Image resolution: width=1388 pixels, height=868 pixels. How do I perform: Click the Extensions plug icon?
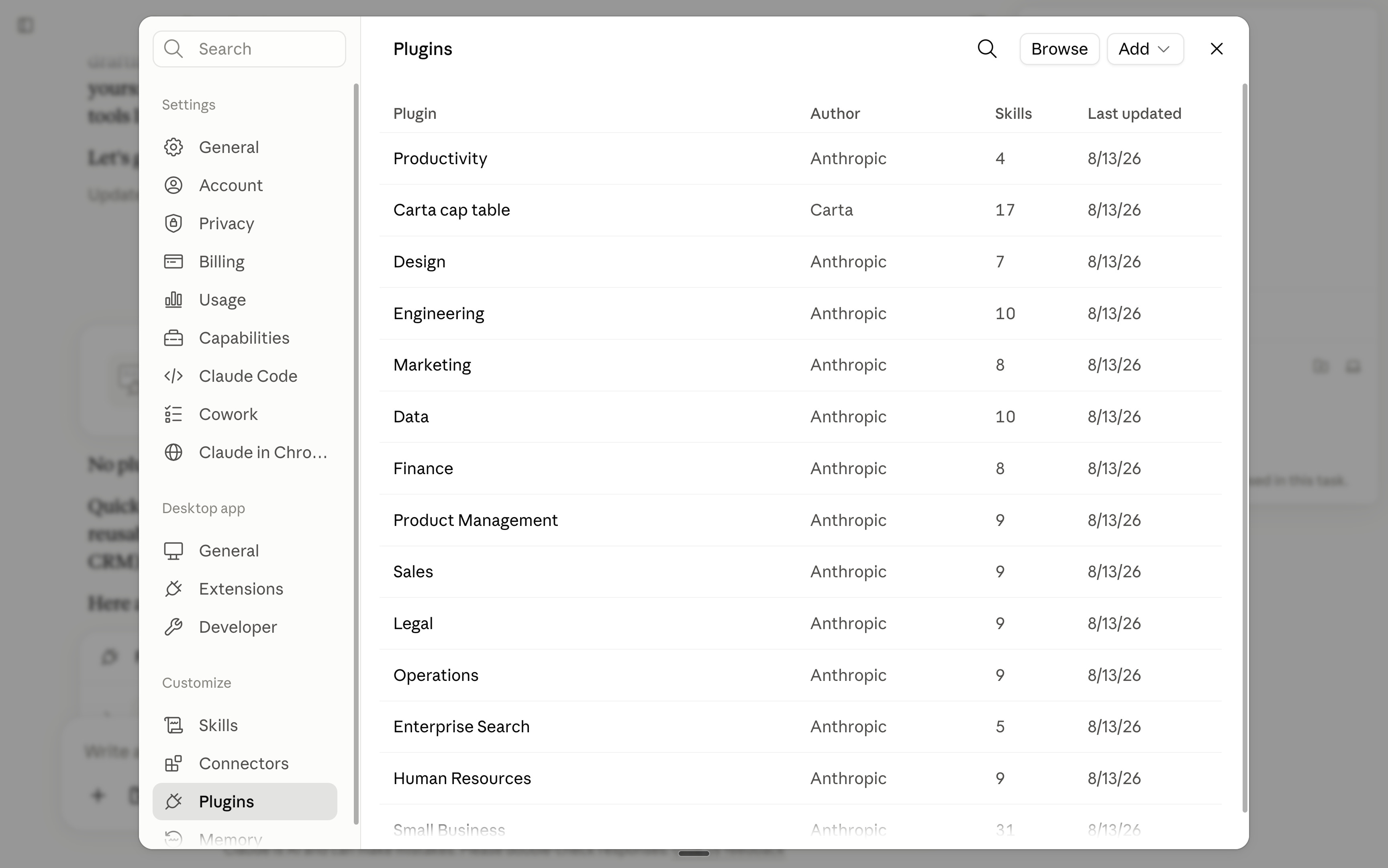click(173, 589)
